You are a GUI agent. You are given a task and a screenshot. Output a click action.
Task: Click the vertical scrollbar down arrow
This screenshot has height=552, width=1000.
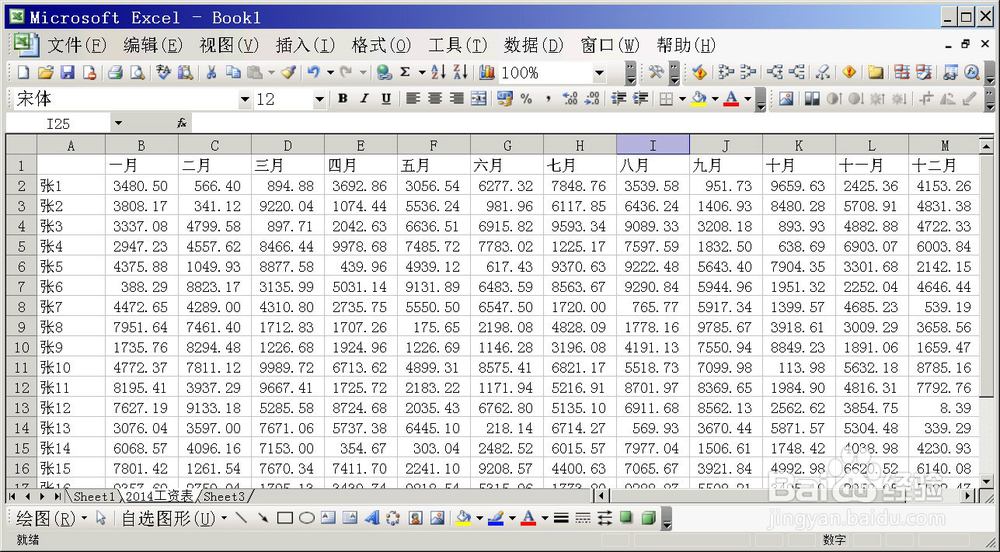coord(987,481)
